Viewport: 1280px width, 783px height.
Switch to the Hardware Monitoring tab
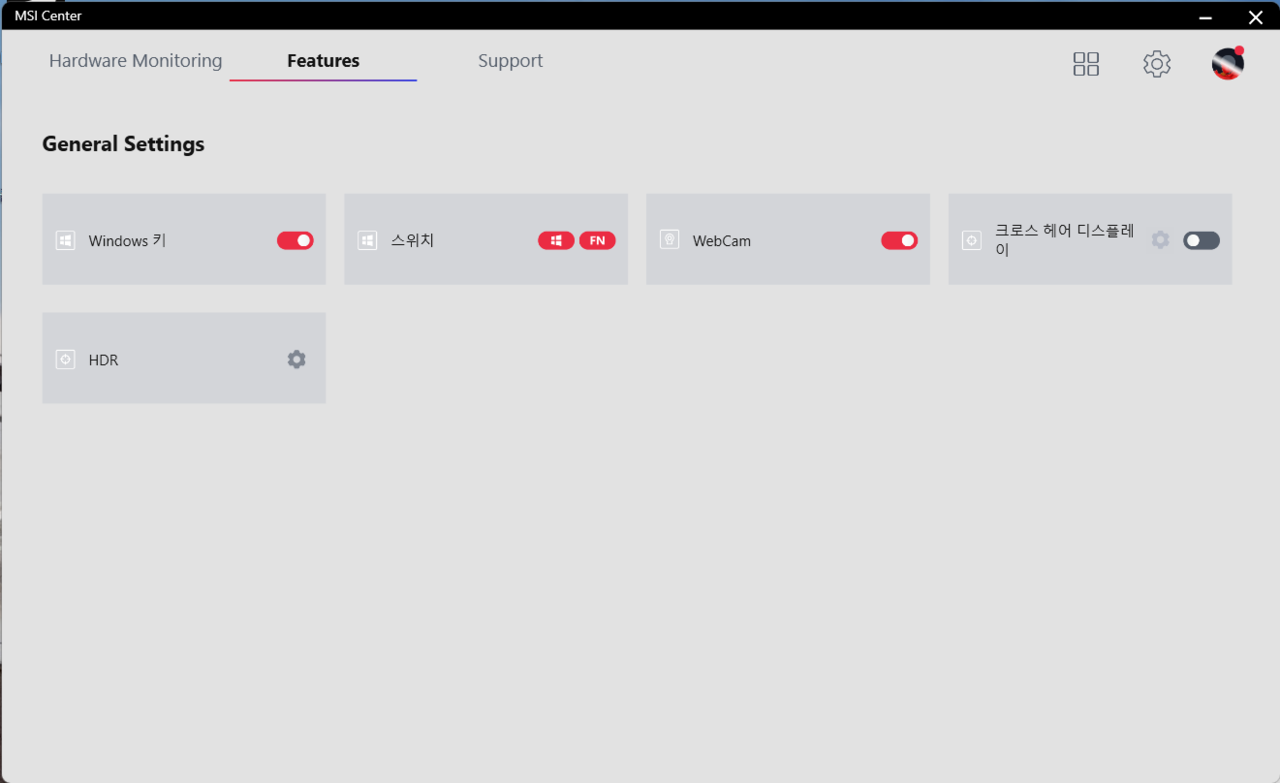(135, 61)
